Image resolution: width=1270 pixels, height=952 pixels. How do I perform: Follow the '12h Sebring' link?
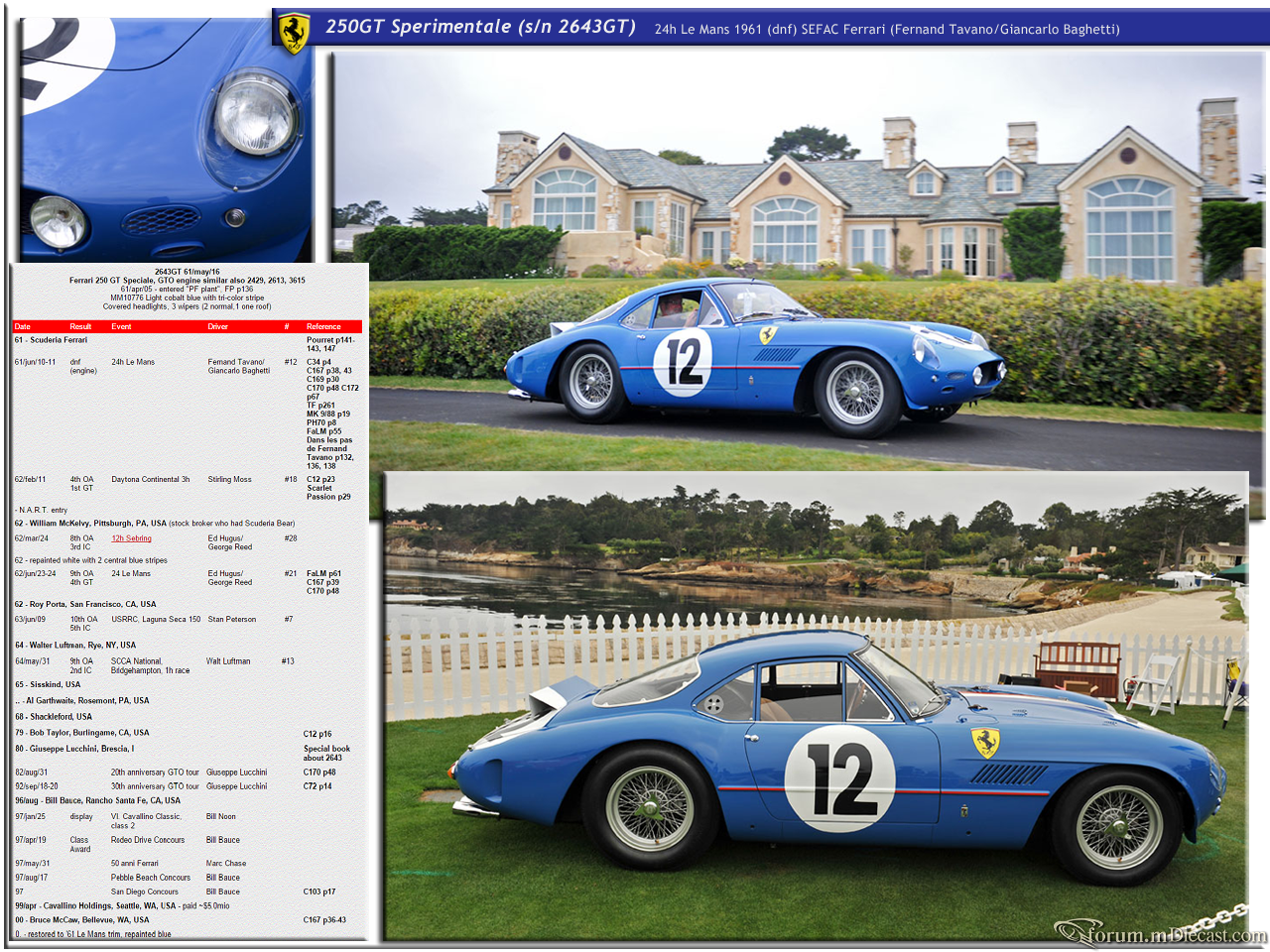[131, 538]
